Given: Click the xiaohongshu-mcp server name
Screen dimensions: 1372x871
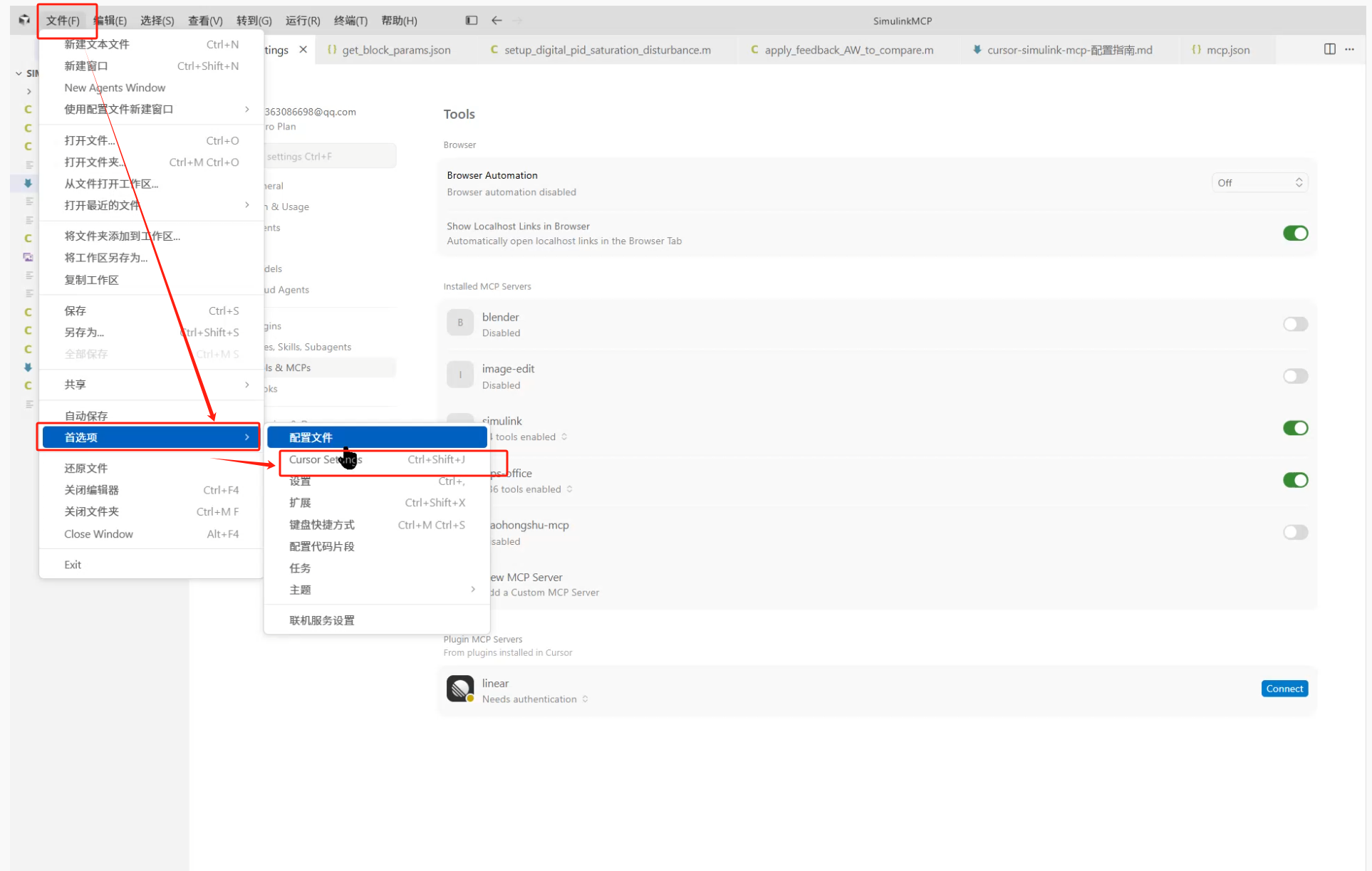Looking at the screenshot, I should 529,525.
